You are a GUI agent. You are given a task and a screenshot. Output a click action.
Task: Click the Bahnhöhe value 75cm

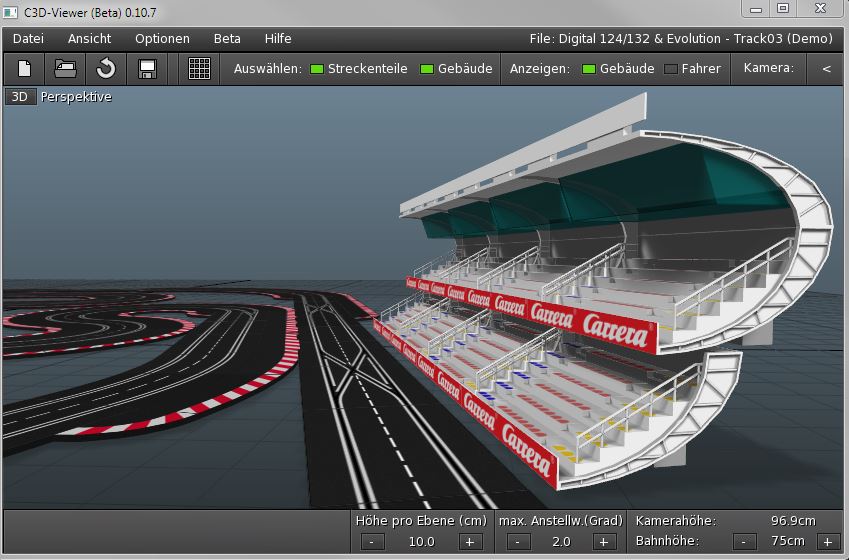pyautogui.click(x=788, y=541)
